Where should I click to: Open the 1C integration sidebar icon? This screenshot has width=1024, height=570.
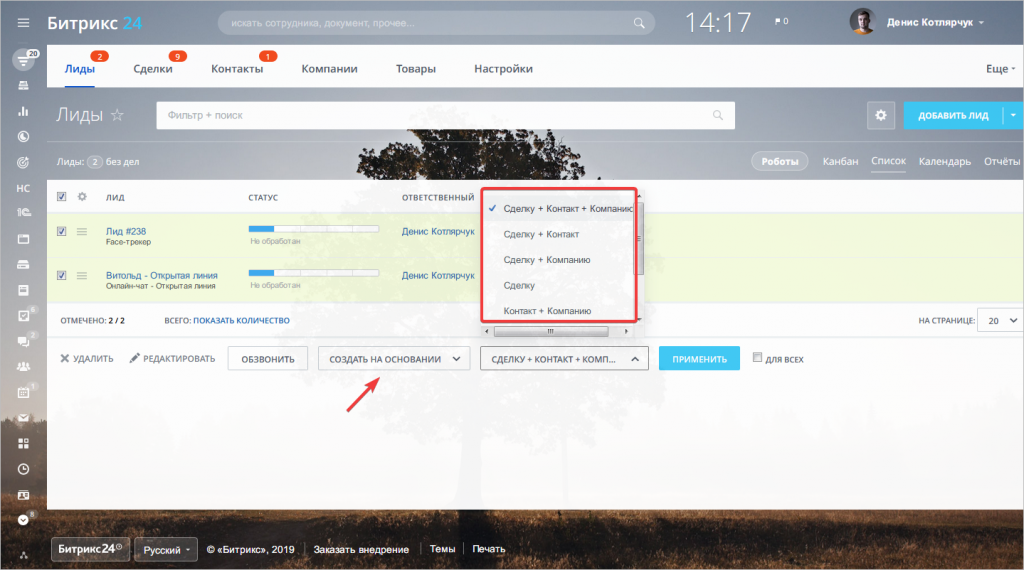click(24, 212)
